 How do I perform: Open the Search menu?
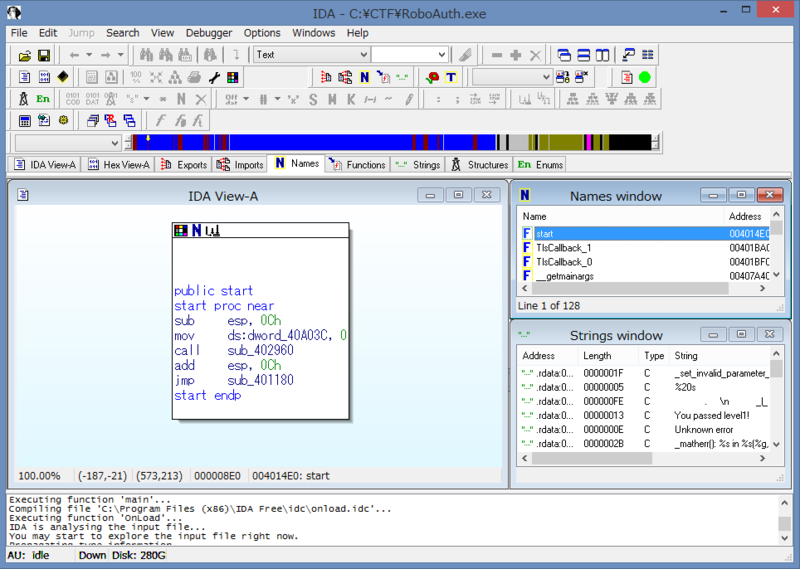point(122,33)
